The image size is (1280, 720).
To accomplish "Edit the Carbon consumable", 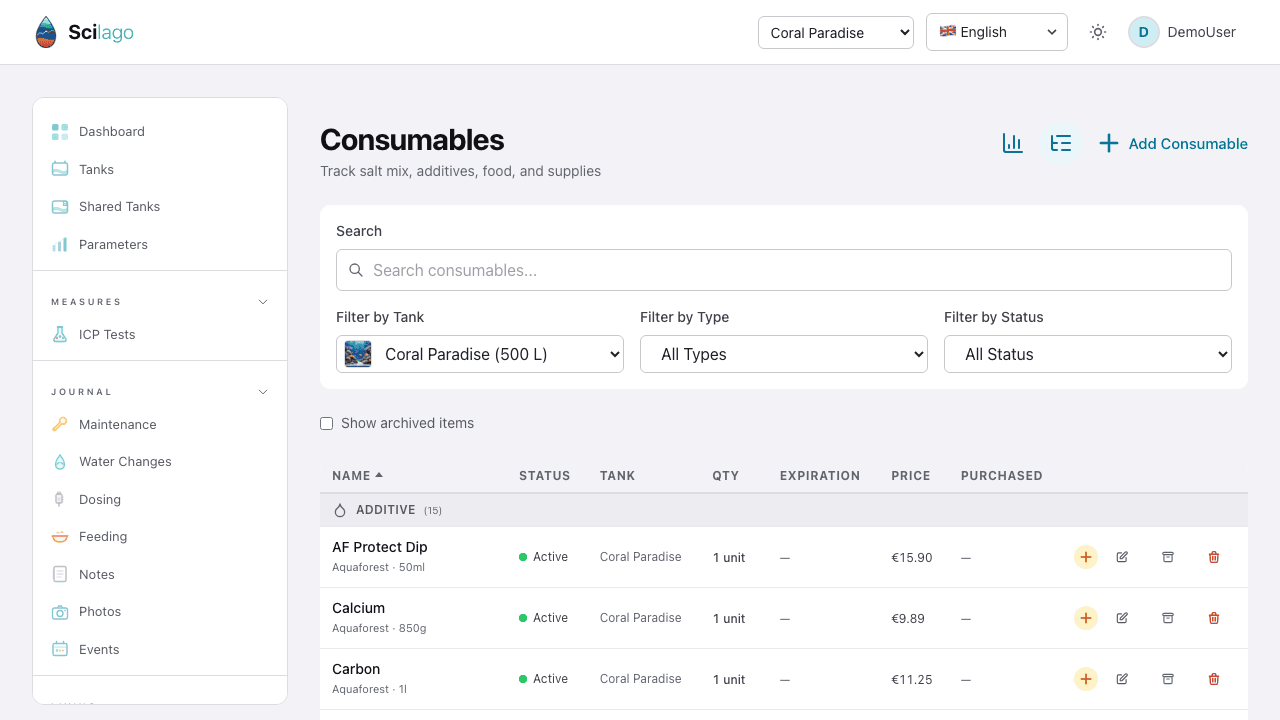I will pyautogui.click(x=1122, y=679).
